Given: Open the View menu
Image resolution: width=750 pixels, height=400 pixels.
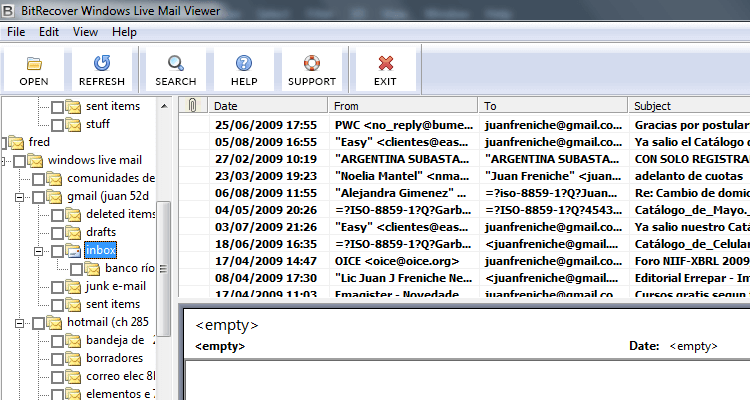Looking at the screenshot, I should pos(85,32).
